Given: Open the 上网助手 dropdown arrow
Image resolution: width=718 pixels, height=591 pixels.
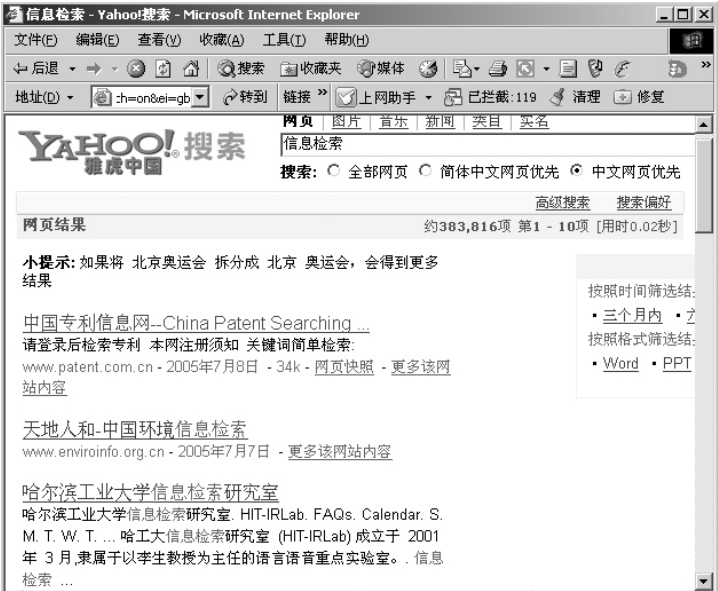Looking at the screenshot, I should pyautogui.click(x=429, y=98).
